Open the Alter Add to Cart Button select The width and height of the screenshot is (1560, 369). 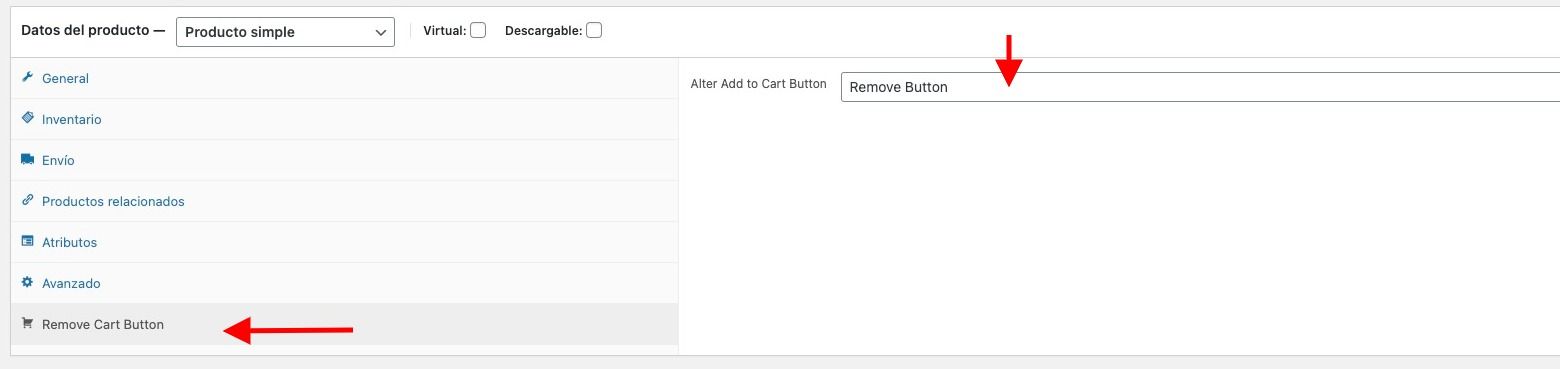point(1200,87)
